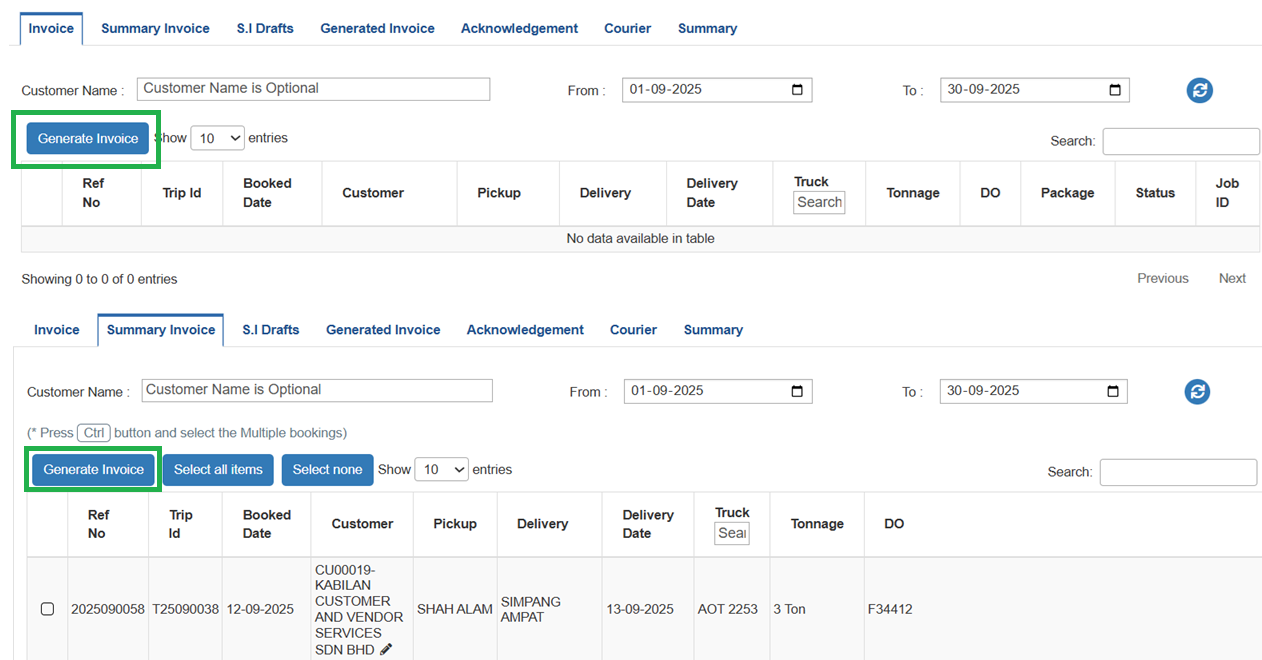The height and width of the screenshot is (660, 1262).
Task: Click Select none button
Action: click(327, 469)
